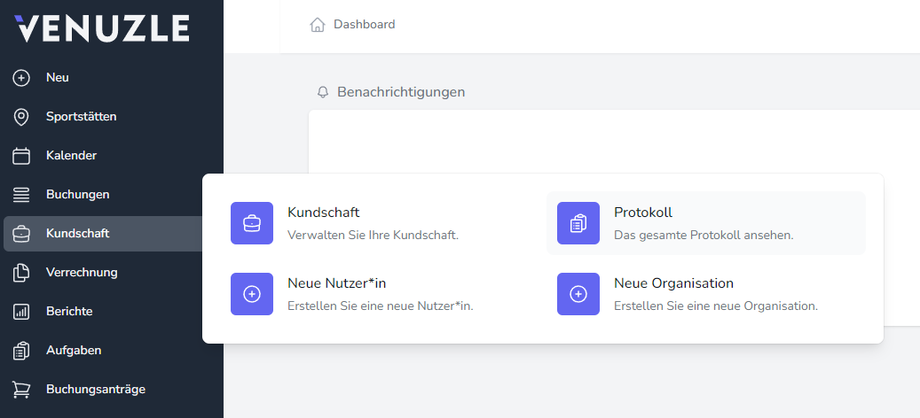
Task: Click the Venuzle logo
Action: point(102,28)
